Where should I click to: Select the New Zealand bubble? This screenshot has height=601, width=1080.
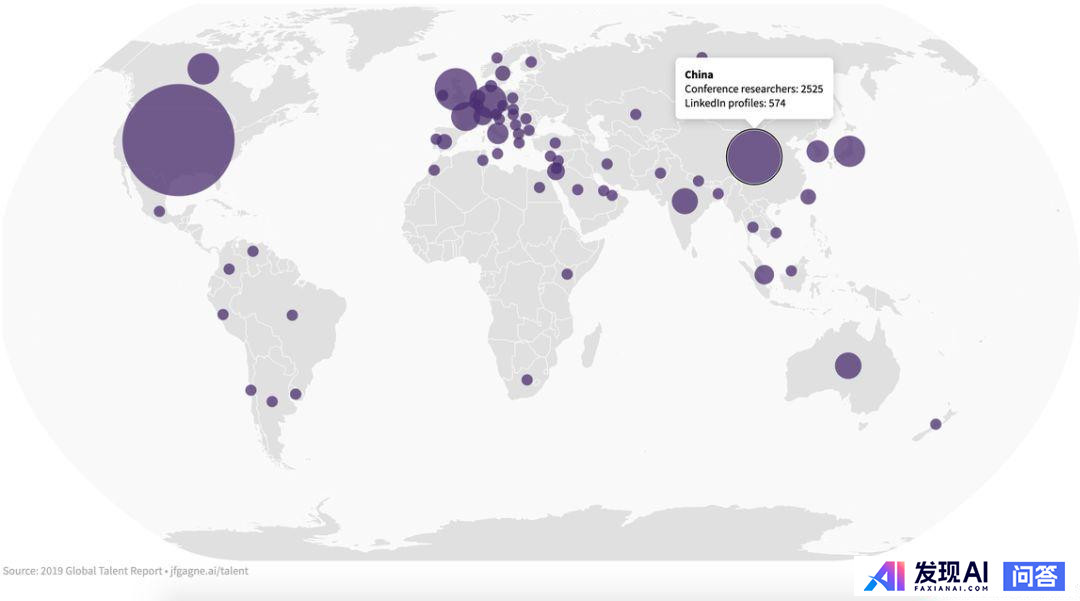coord(936,424)
